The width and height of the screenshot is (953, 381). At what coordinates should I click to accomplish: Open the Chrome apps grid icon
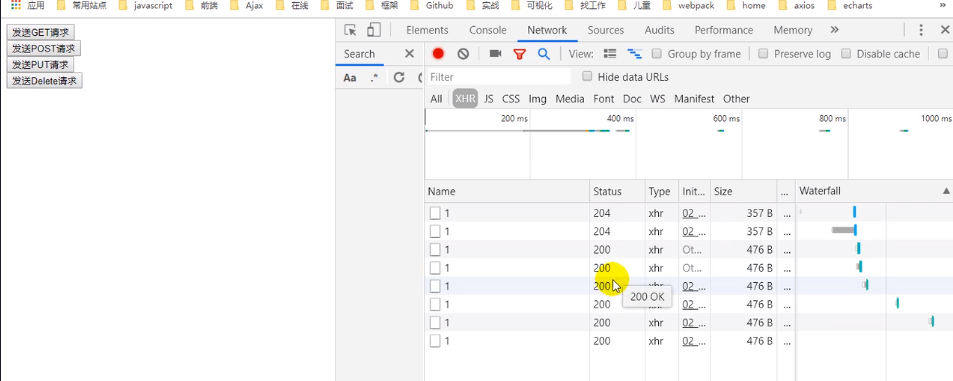(16, 5)
